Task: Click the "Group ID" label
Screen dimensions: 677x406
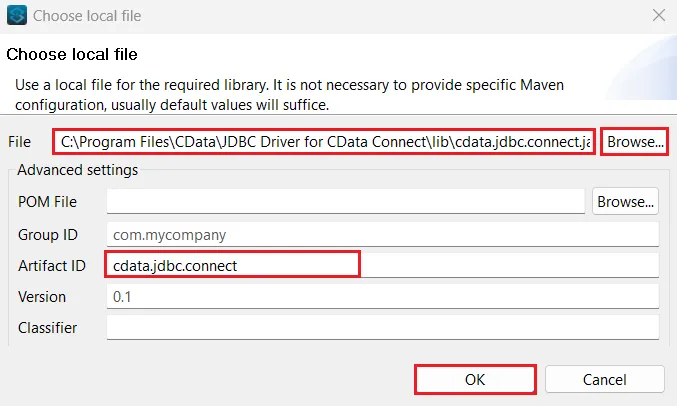Action: point(47,235)
